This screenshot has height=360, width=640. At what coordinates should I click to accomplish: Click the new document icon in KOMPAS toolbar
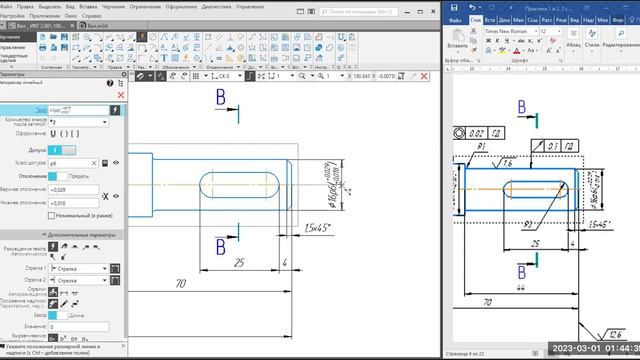[x=43, y=37]
